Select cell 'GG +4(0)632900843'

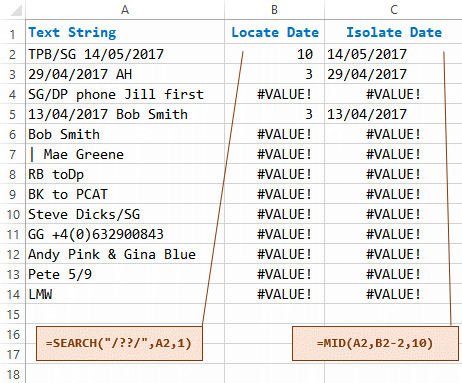click(x=125, y=234)
